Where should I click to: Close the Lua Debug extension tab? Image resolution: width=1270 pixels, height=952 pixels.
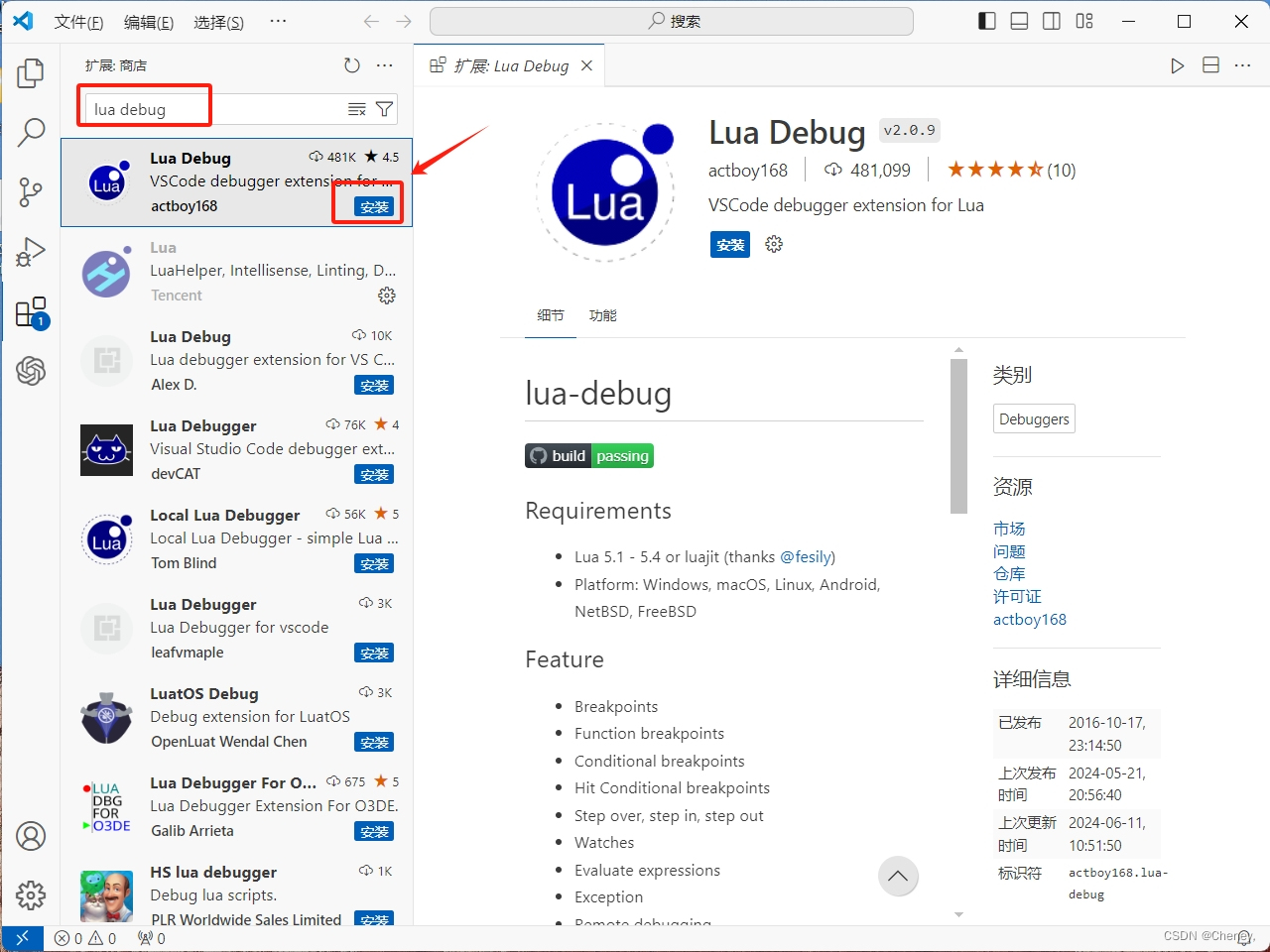pyautogui.click(x=586, y=65)
